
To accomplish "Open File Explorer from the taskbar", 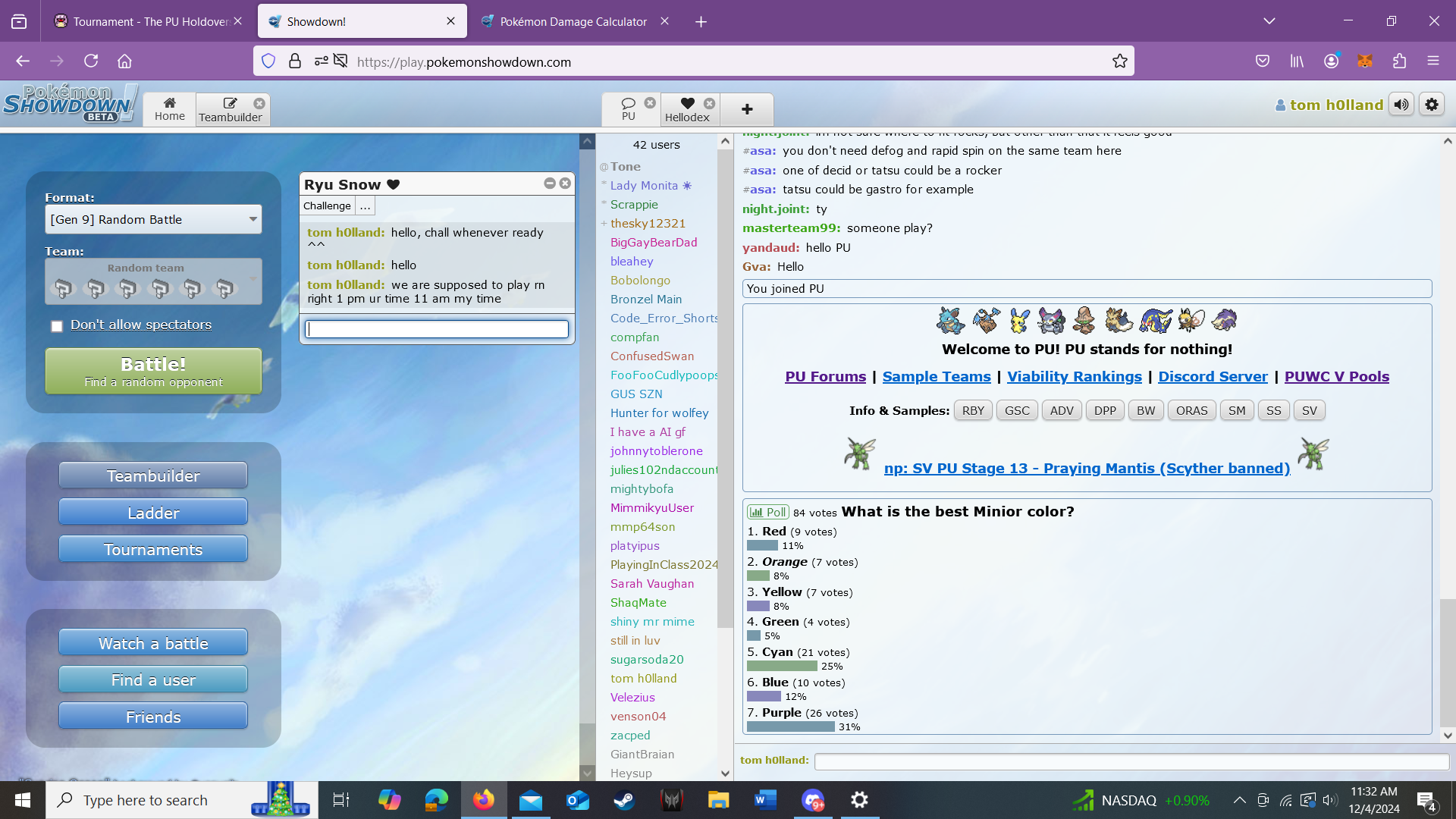I will 718,800.
